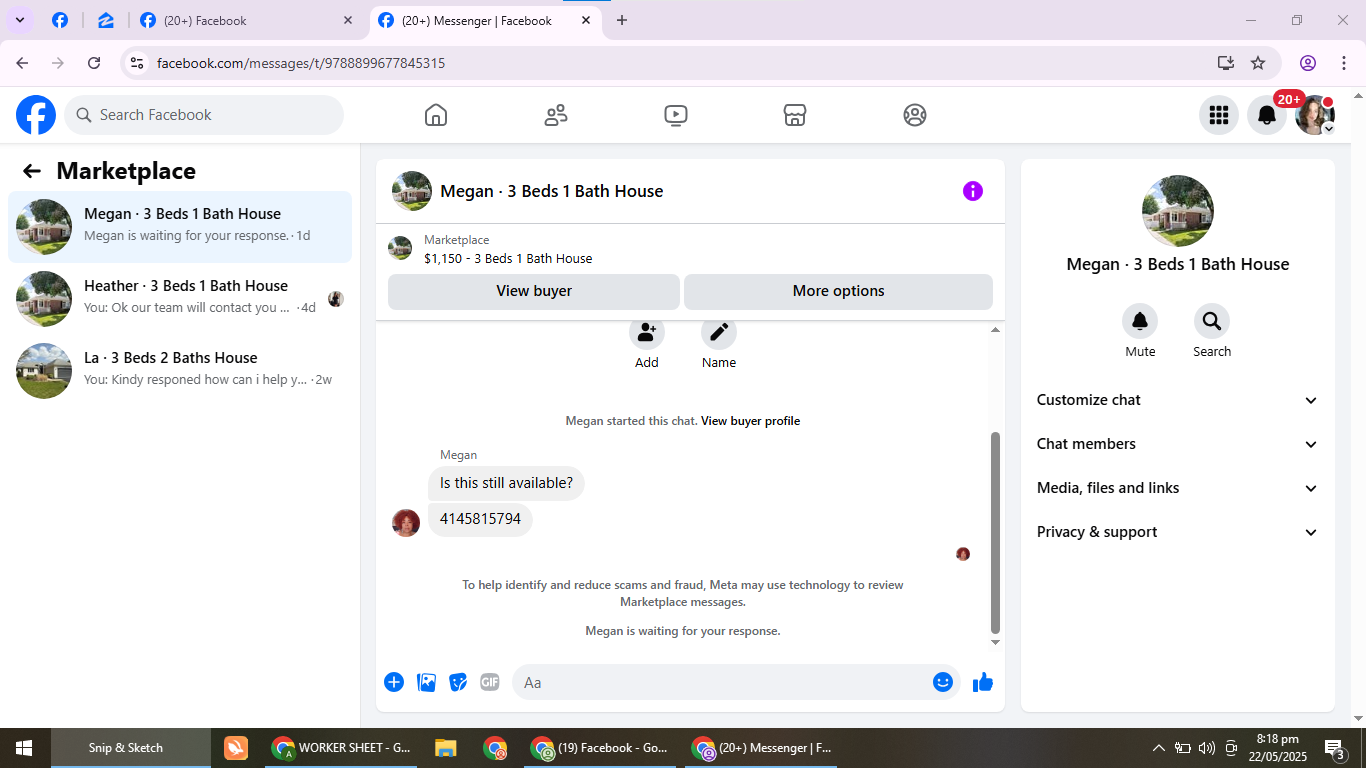Screen dimensions: 1366x768
Task: Open the Groups icon in top navigation
Action: pyautogui.click(x=915, y=115)
